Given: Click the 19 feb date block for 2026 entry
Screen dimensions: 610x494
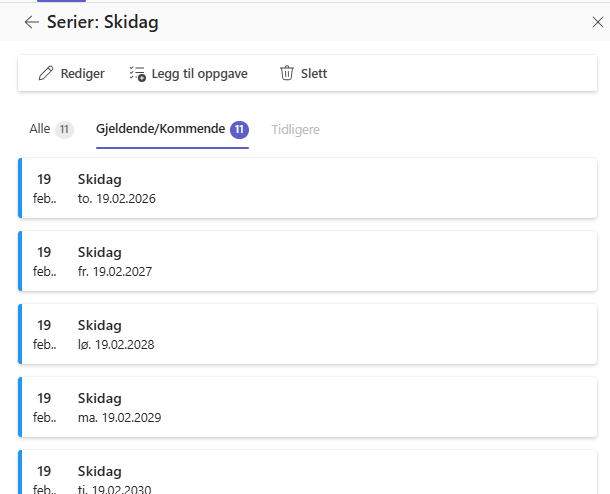Looking at the screenshot, I should (44, 189).
